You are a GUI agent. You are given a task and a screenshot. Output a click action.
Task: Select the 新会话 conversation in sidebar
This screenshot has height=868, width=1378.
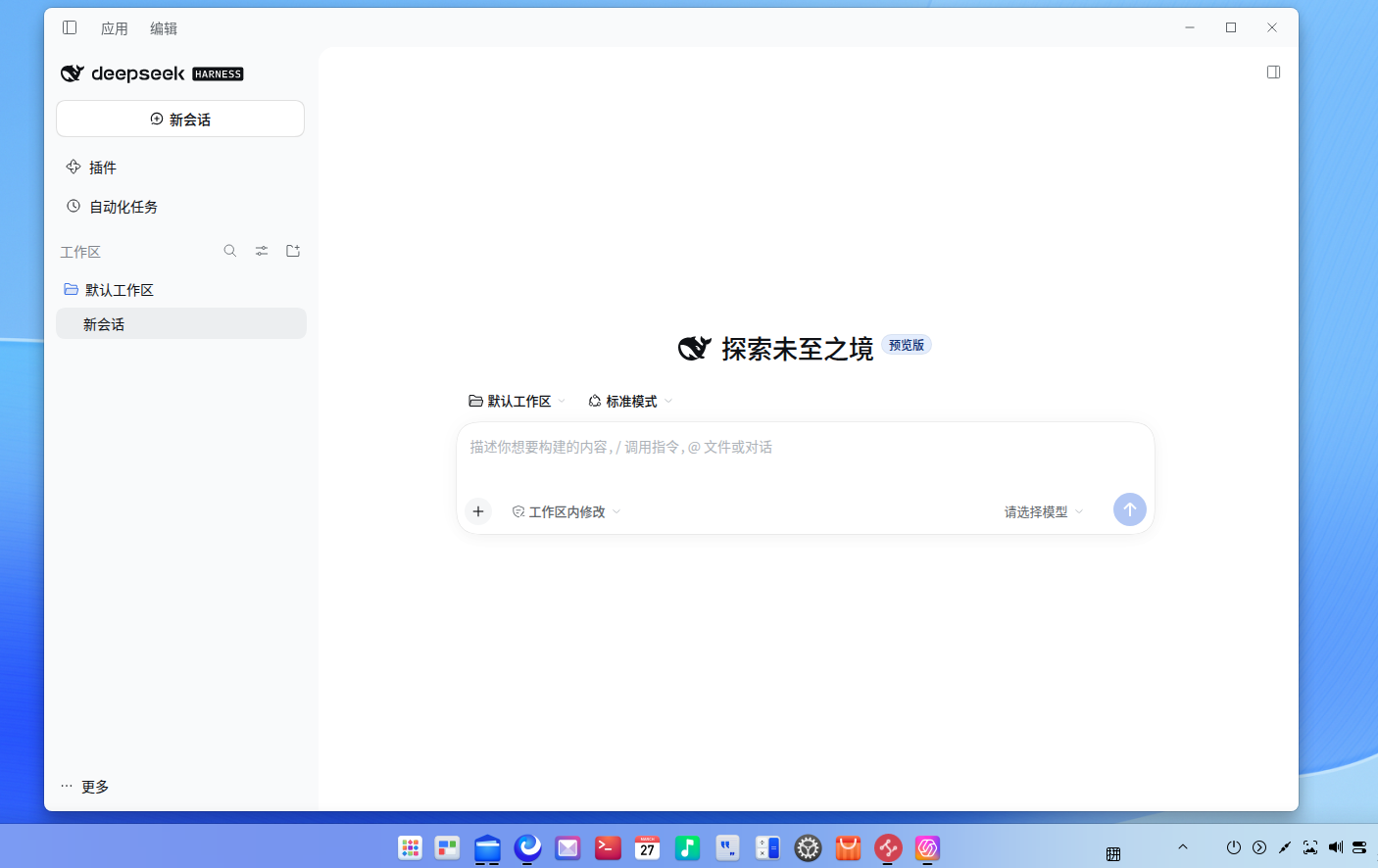click(180, 324)
